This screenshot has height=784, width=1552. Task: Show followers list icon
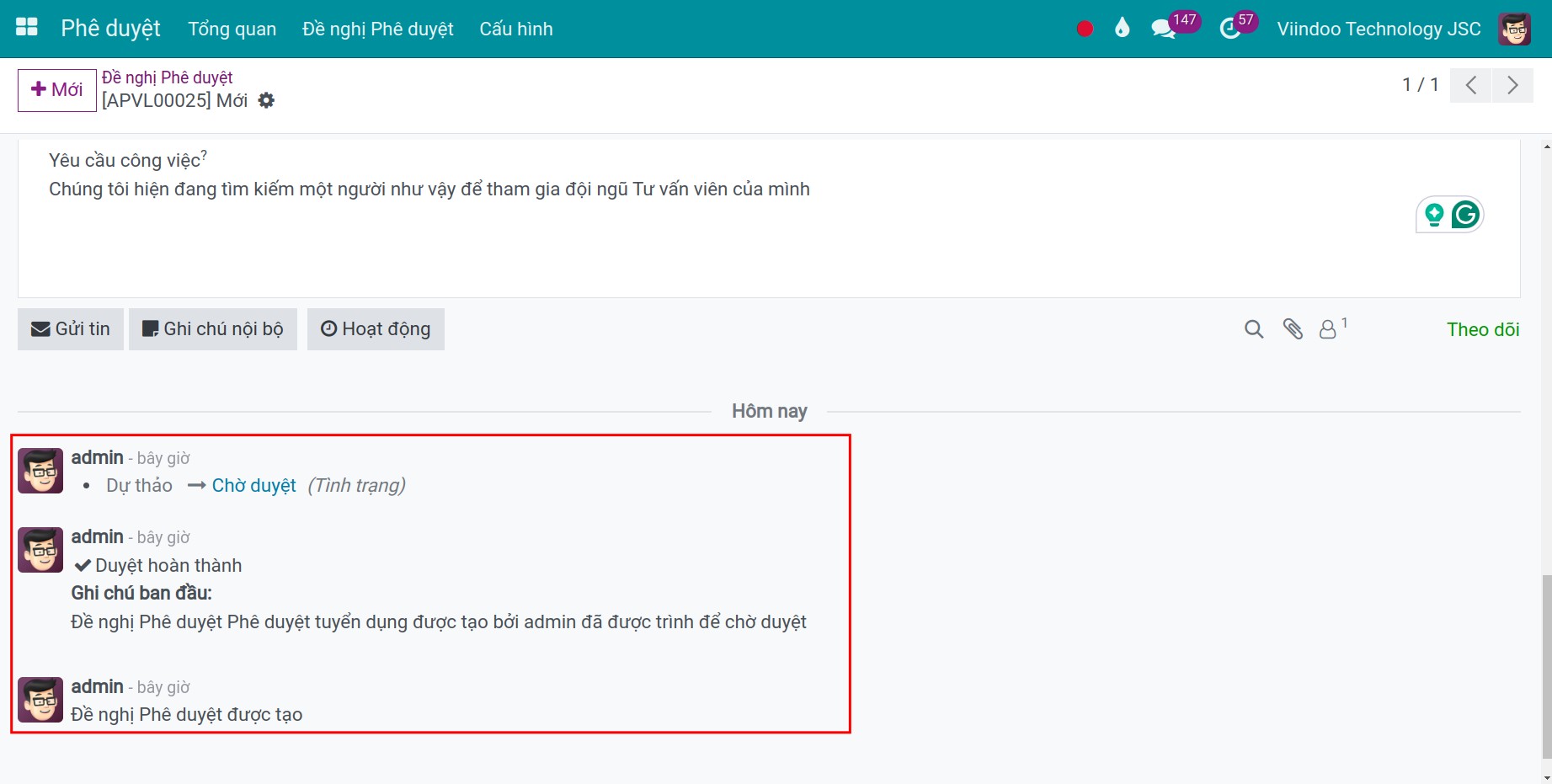point(1328,329)
